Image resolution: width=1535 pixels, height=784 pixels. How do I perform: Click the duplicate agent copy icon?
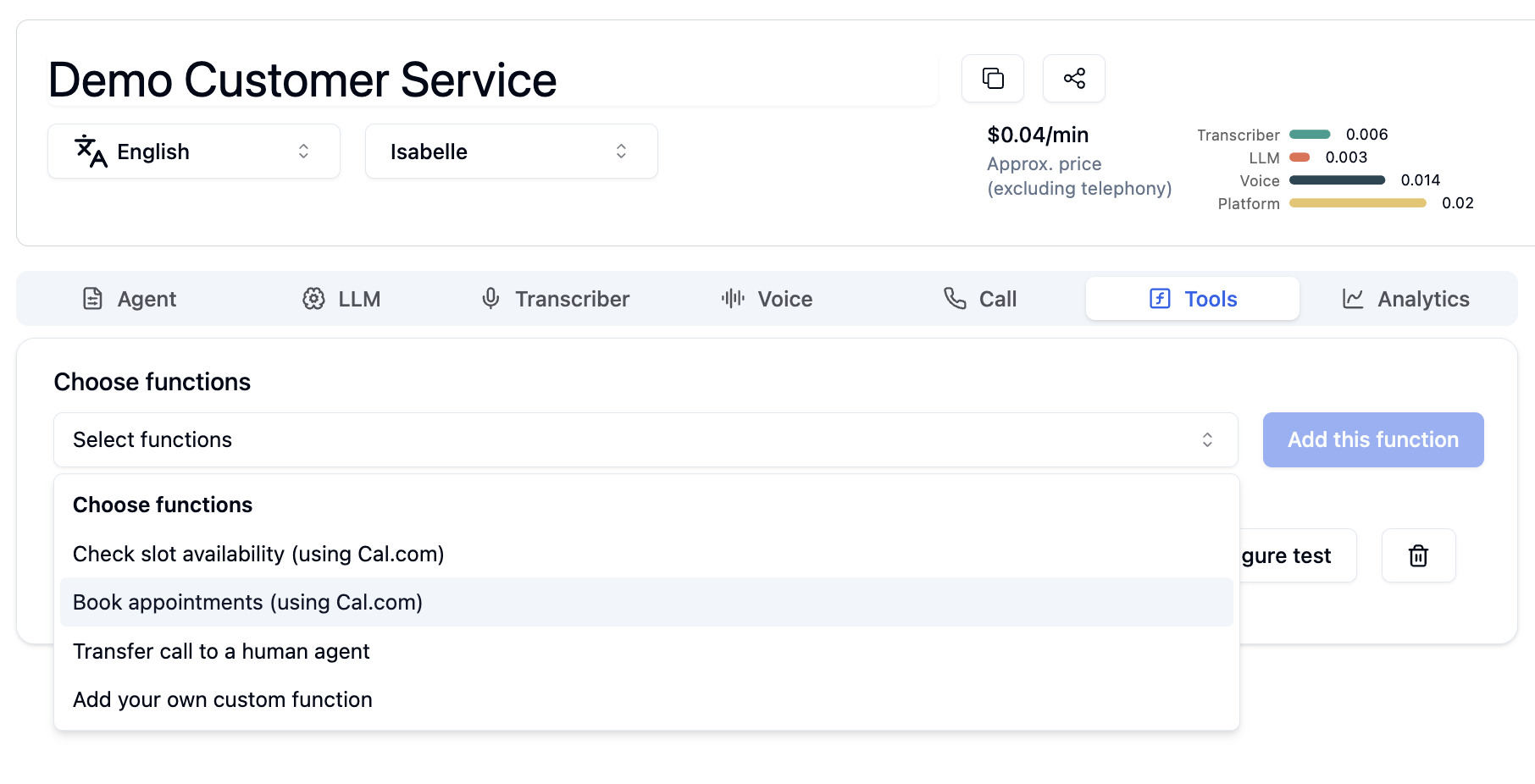993,79
